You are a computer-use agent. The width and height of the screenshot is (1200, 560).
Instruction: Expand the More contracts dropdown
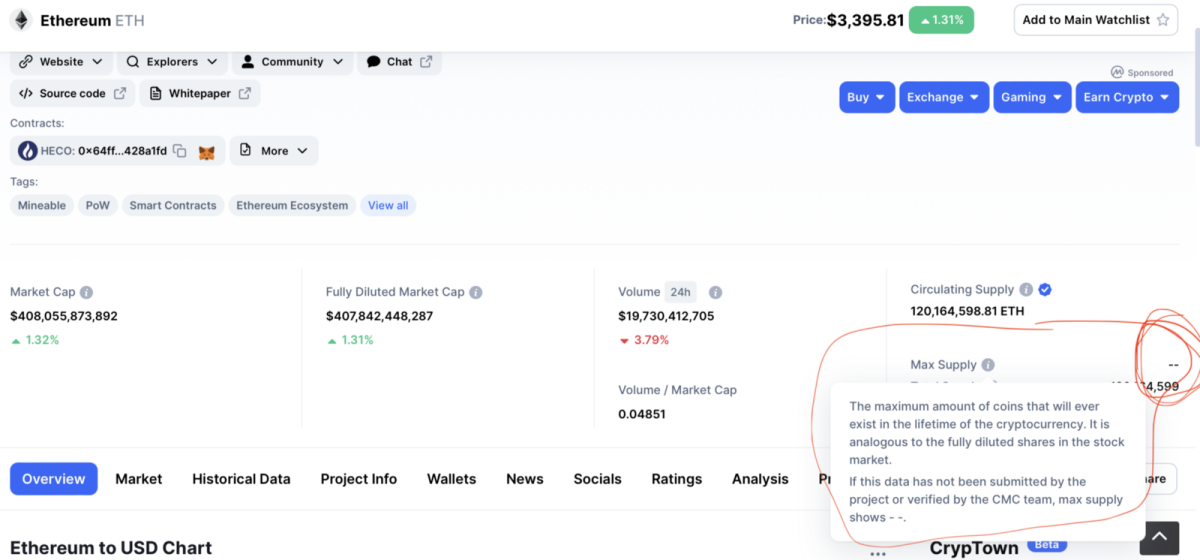[274, 151]
